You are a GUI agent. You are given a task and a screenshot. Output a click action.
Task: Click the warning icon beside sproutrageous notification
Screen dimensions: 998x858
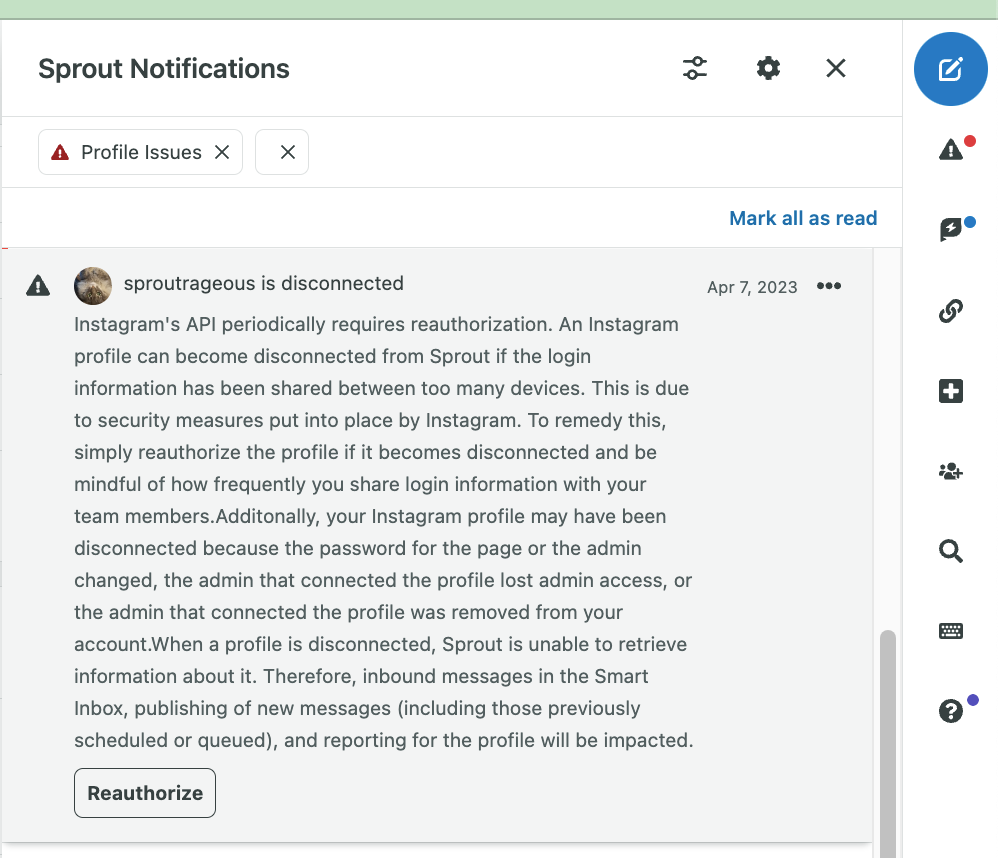pos(38,286)
